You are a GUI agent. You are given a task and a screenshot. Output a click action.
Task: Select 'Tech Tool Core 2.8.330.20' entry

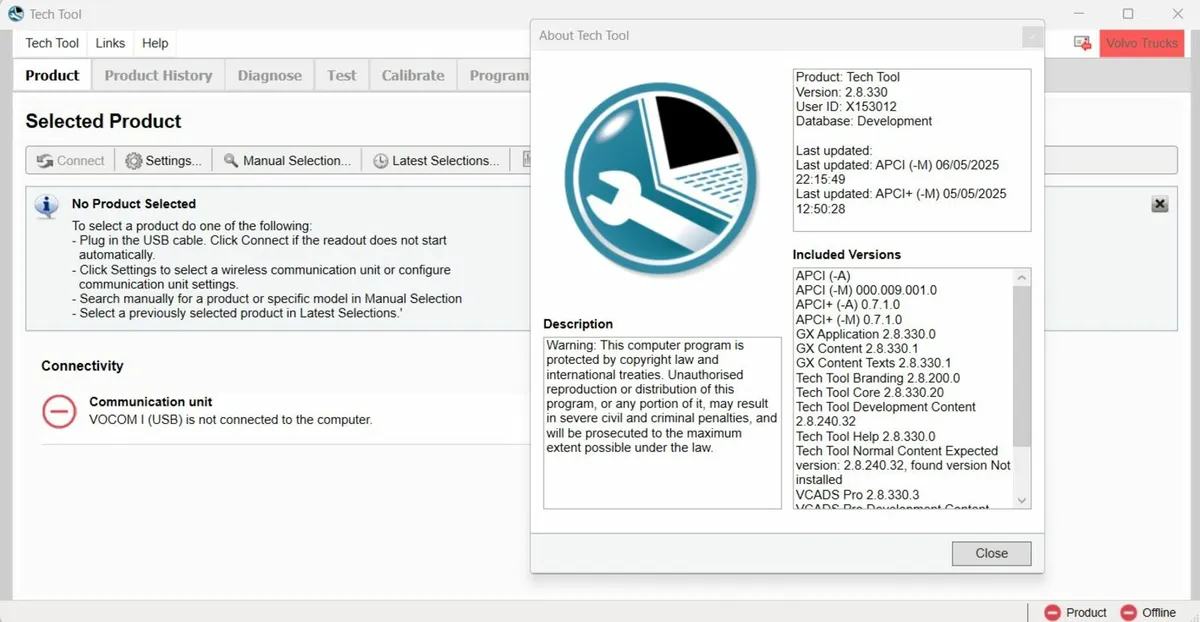[870, 393]
